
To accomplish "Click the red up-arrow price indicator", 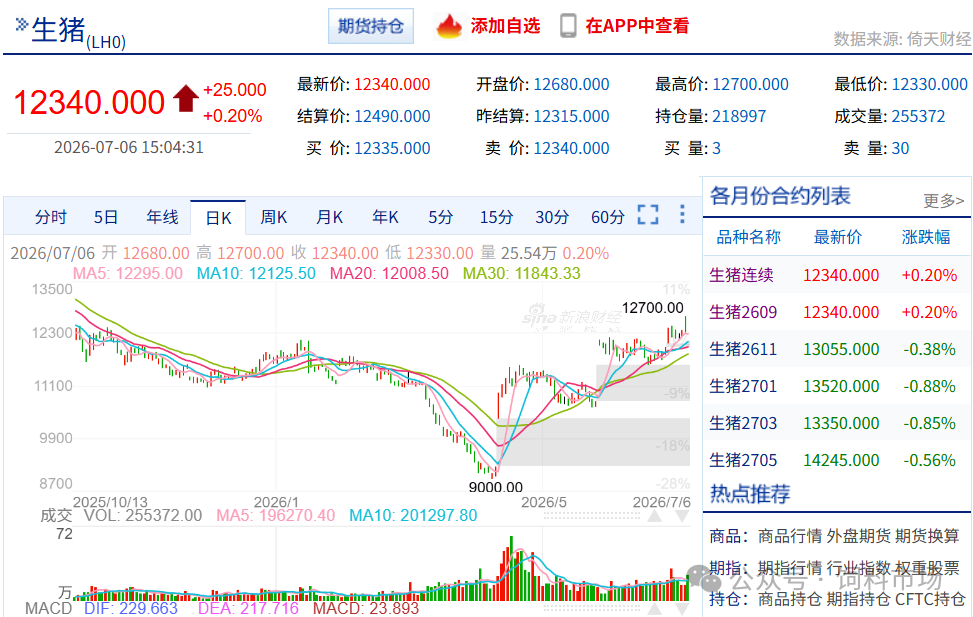I will click(186, 99).
